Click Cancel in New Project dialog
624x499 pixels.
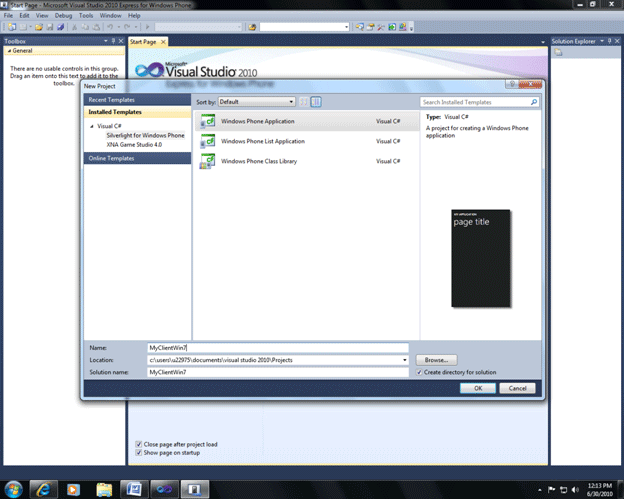tap(517, 388)
